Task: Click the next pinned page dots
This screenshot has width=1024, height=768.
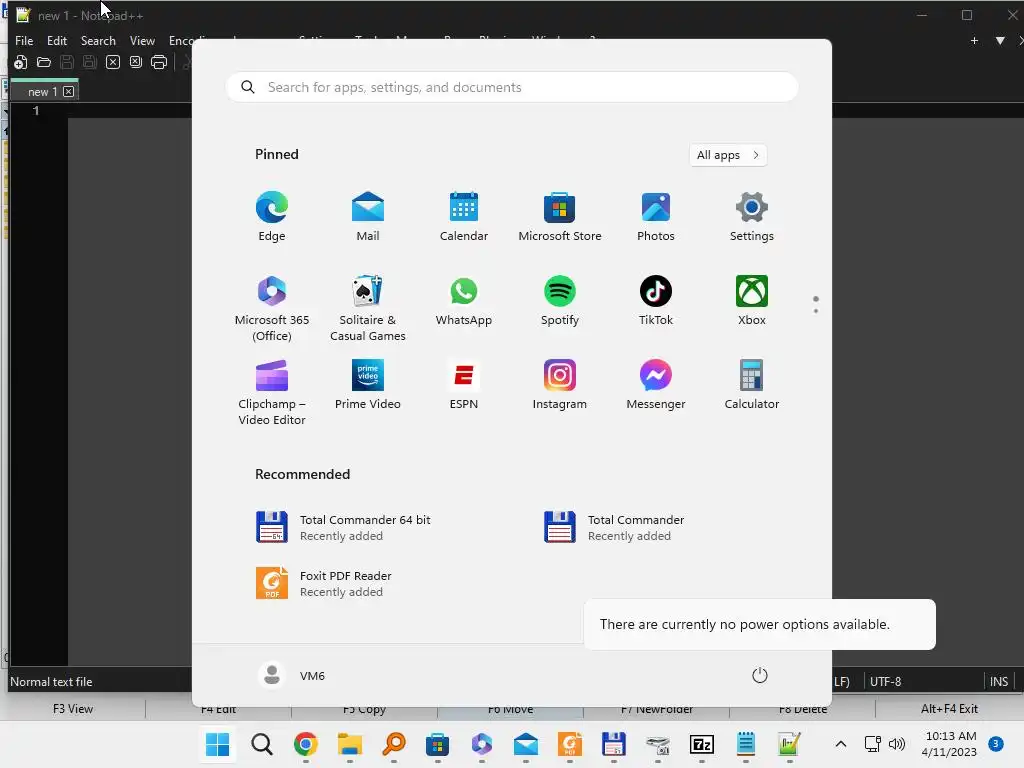Action: tap(816, 304)
